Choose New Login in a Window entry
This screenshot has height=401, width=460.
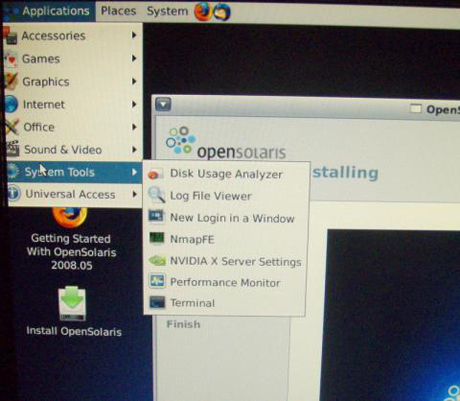coord(225,218)
